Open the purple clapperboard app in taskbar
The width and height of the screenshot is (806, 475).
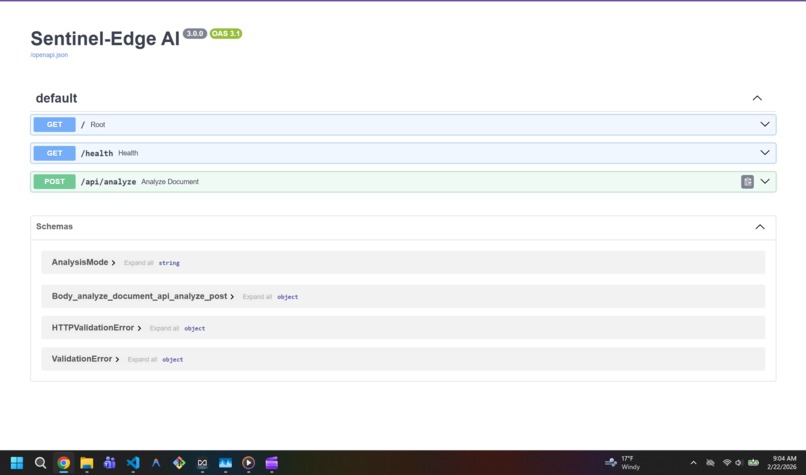coord(271,463)
